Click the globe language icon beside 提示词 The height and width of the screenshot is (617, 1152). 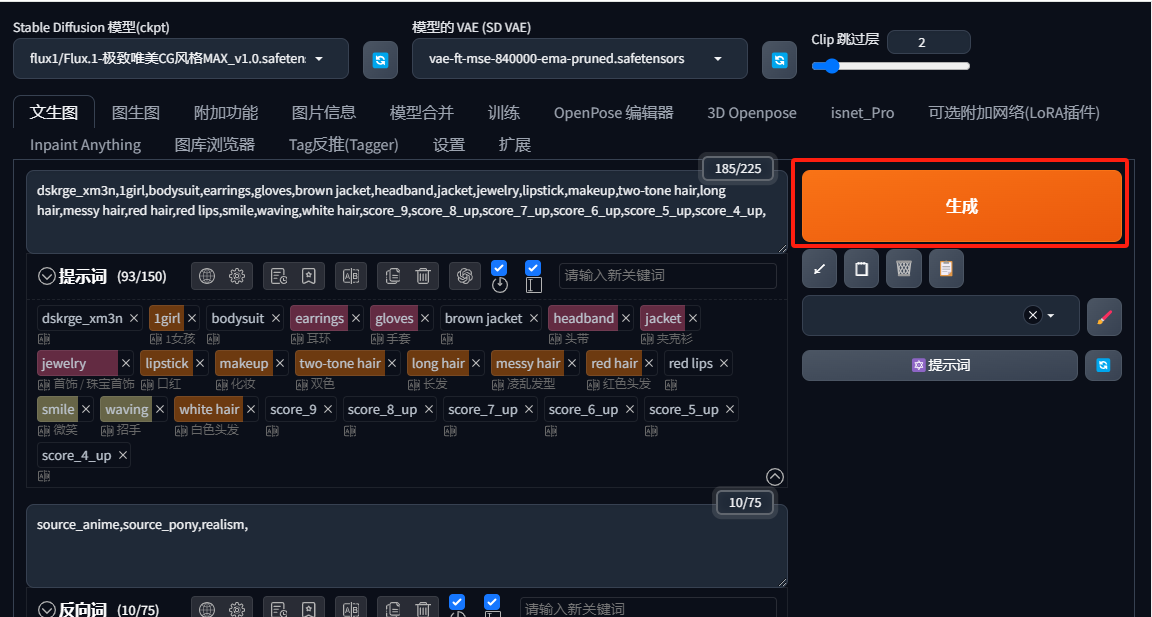(x=207, y=276)
